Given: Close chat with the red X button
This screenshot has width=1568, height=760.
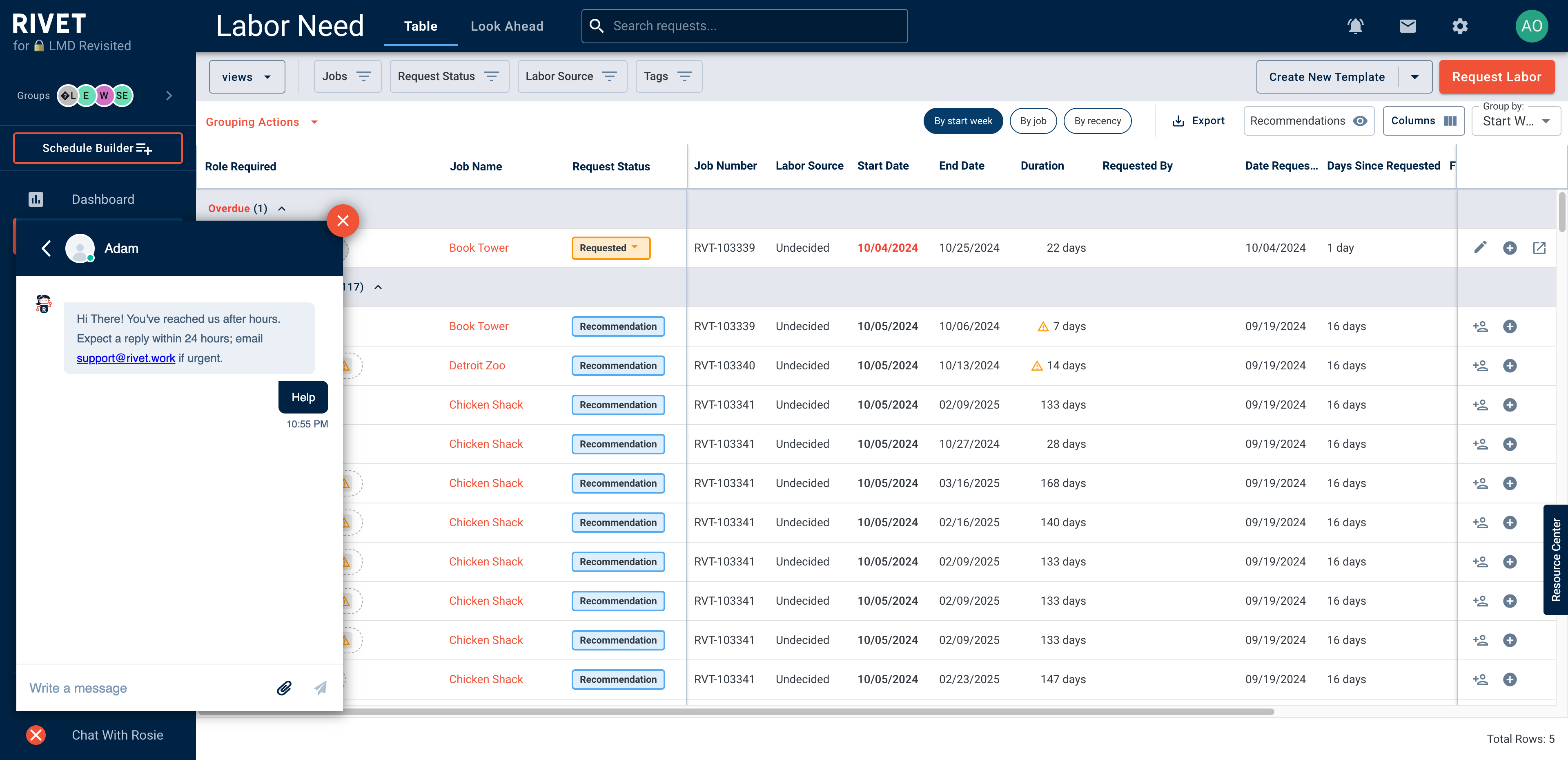Looking at the screenshot, I should click(343, 221).
